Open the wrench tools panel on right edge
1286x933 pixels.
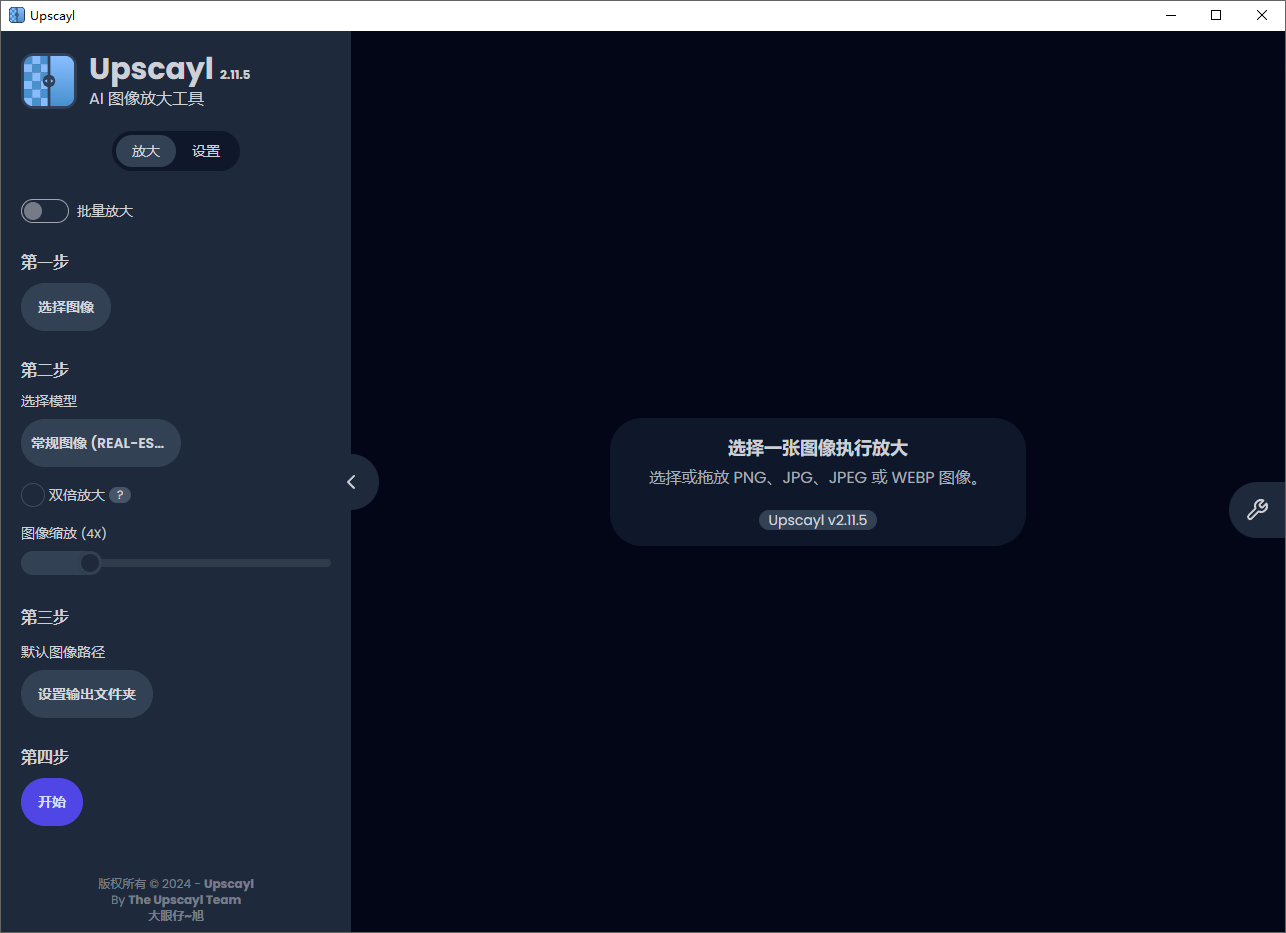click(1257, 510)
